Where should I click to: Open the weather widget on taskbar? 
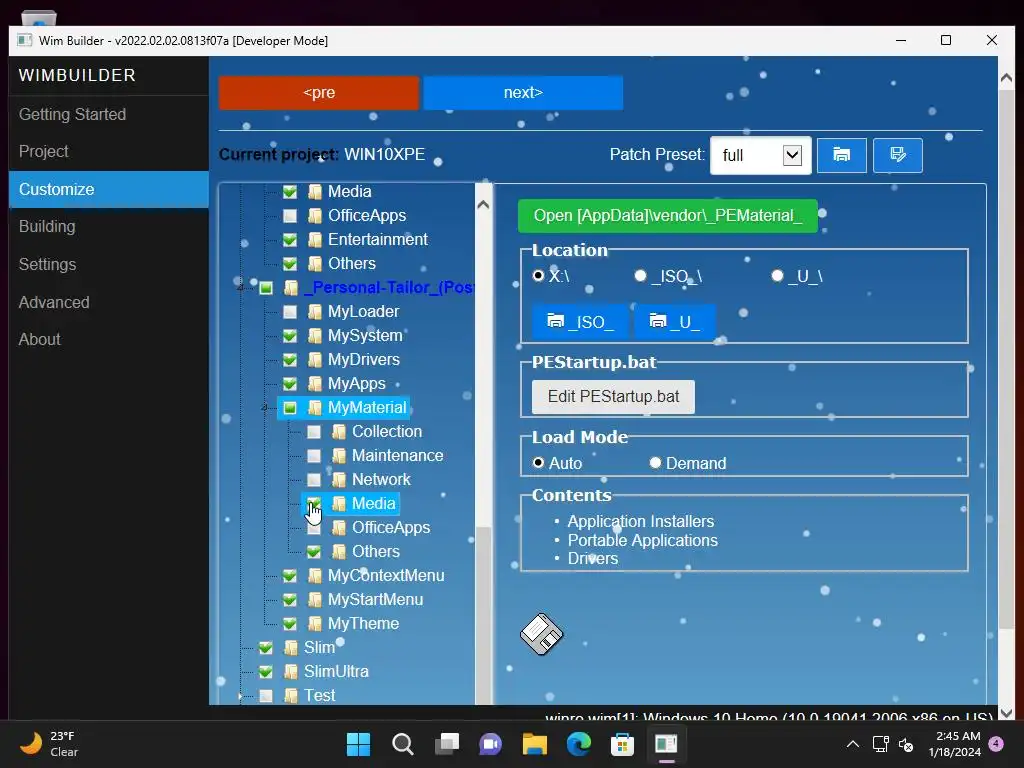(x=50, y=744)
